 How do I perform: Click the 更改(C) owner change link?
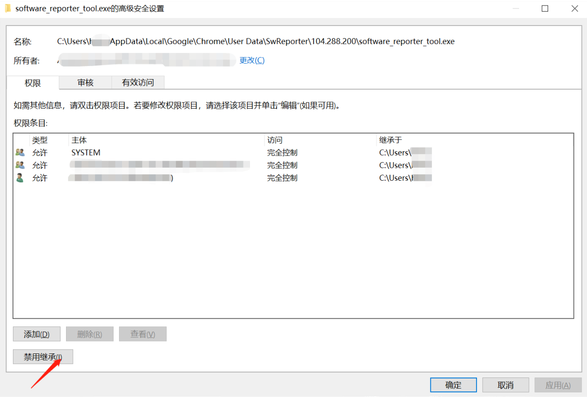252,60
